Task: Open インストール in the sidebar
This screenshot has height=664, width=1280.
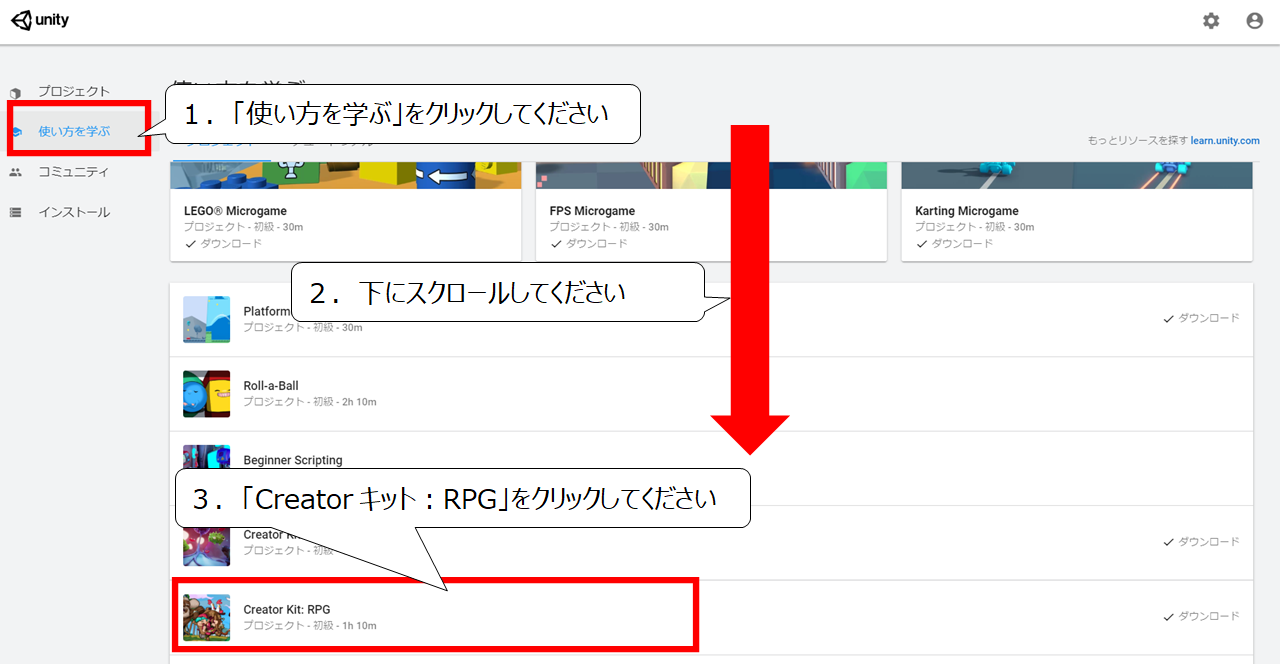Action: [x=74, y=212]
